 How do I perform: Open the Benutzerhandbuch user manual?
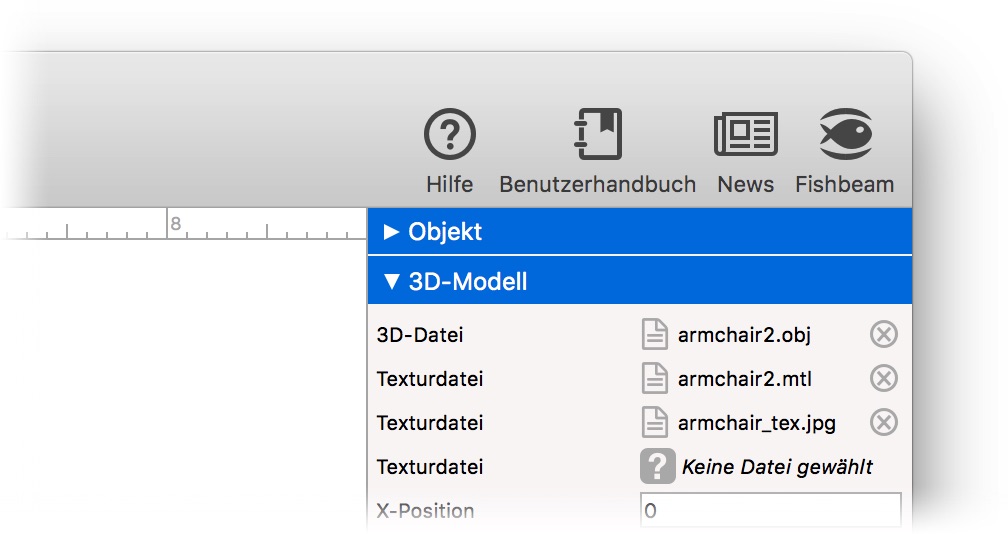[597, 134]
